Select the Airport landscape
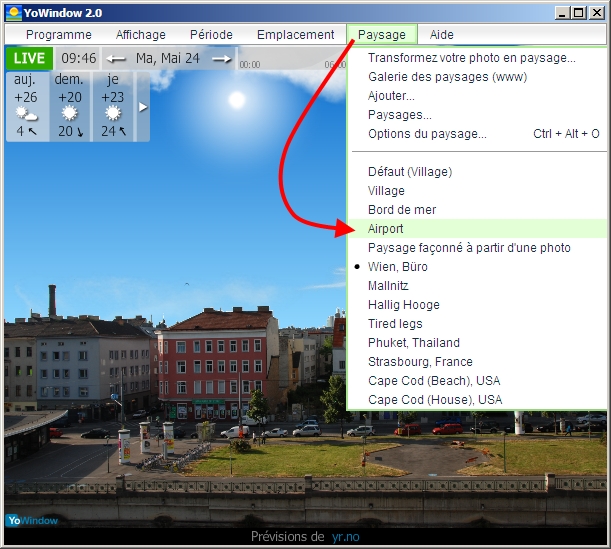The width and height of the screenshot is (611, 549). tap(477, 229)
